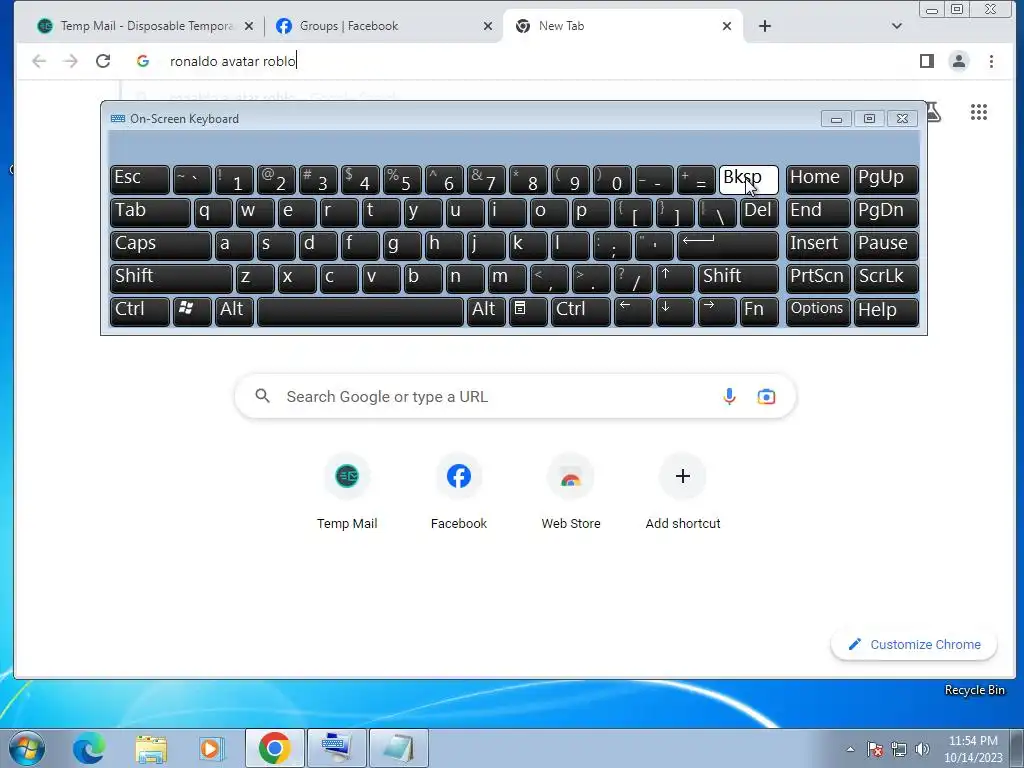
Task: Open the tab search dropdown chevron
Action: [897, 26]
